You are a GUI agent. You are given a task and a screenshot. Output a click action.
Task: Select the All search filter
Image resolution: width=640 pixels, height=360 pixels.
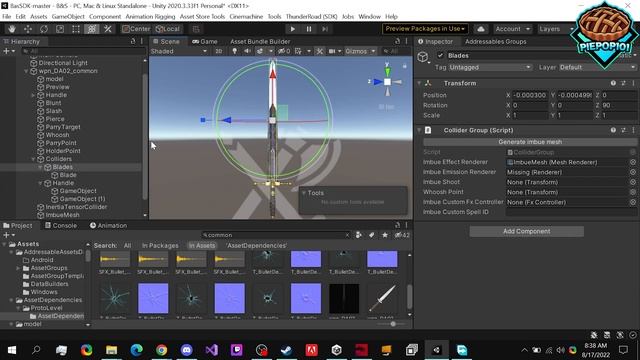127,246
